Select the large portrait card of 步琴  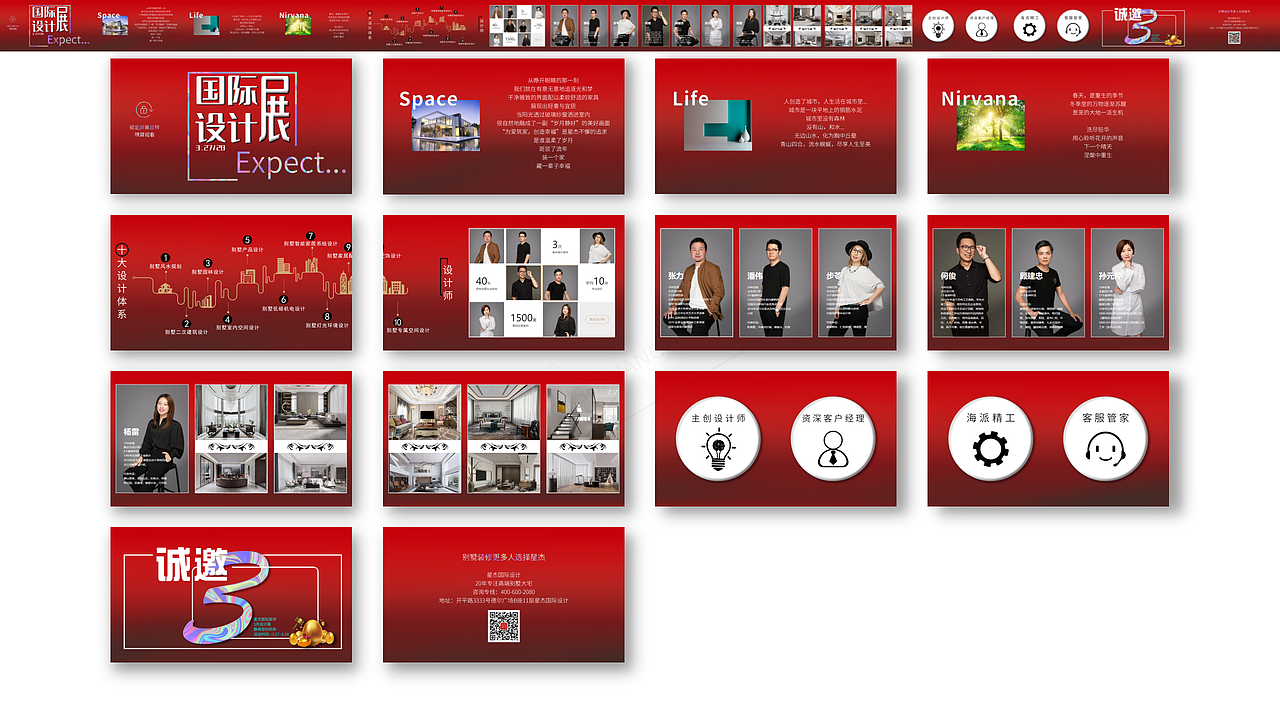click(855, 283)
